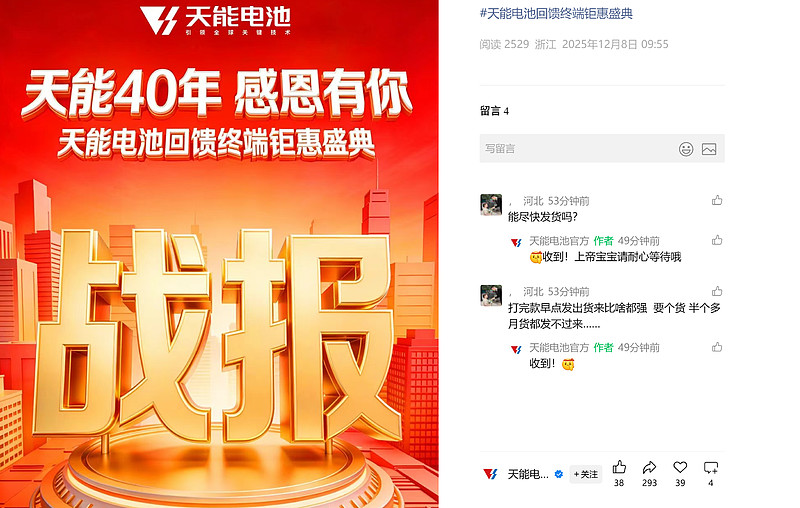Viewport: 800px width, 508px height.
Task: Follow the account with +关注 button
Action: [586, 474]
